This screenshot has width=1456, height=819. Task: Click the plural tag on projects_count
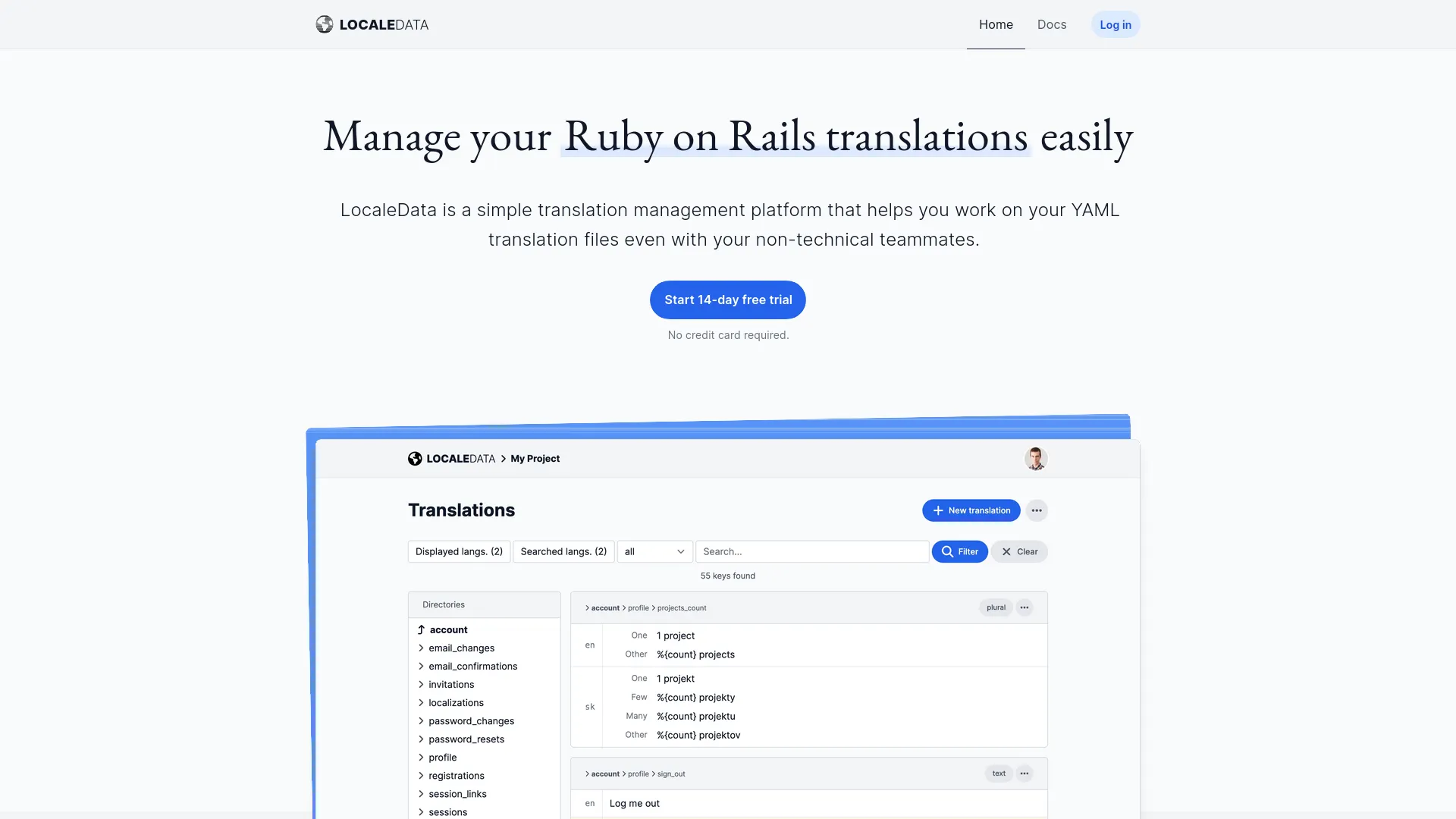(996, 607)
